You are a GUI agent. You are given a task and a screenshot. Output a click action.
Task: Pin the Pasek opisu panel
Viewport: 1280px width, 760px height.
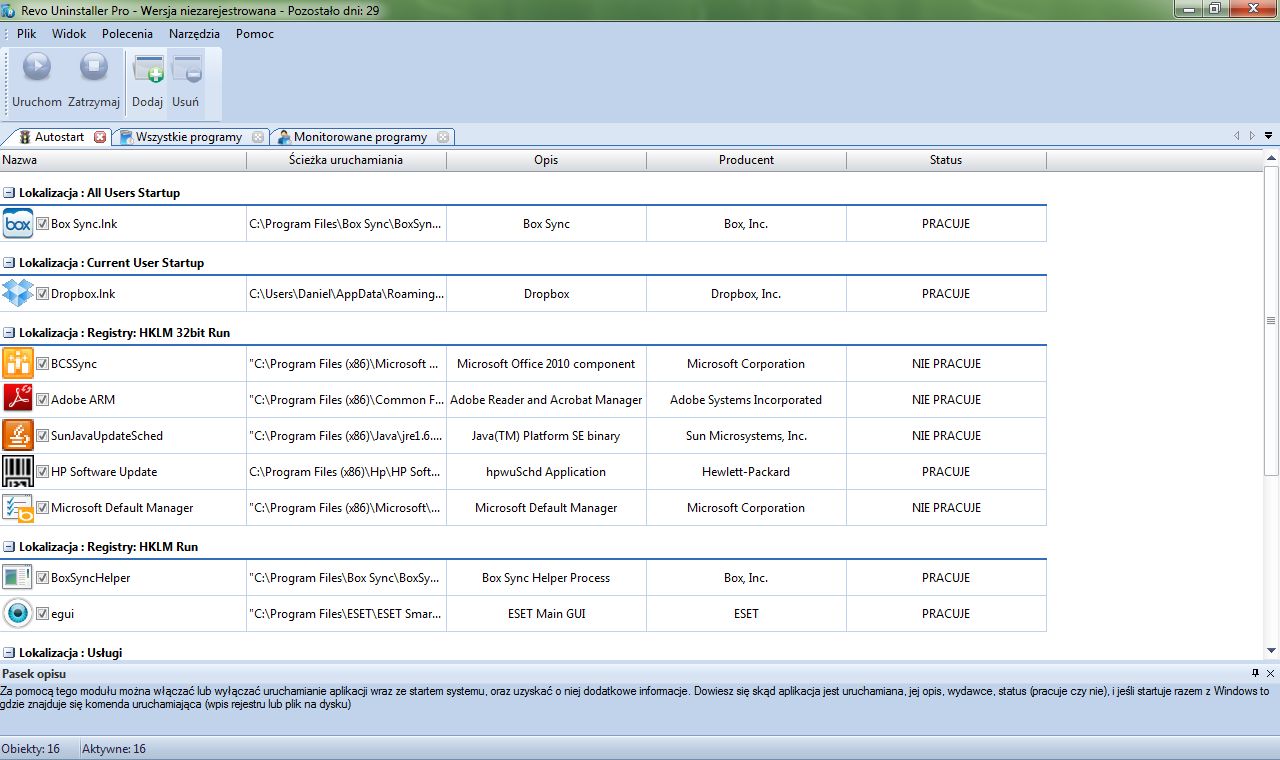point(1255,674)
